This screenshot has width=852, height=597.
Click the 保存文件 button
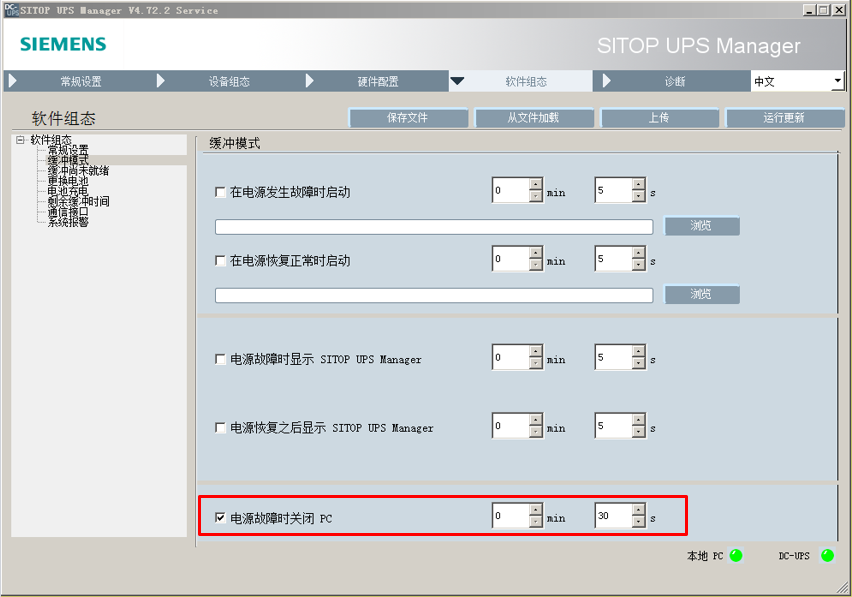coord(407,117)
